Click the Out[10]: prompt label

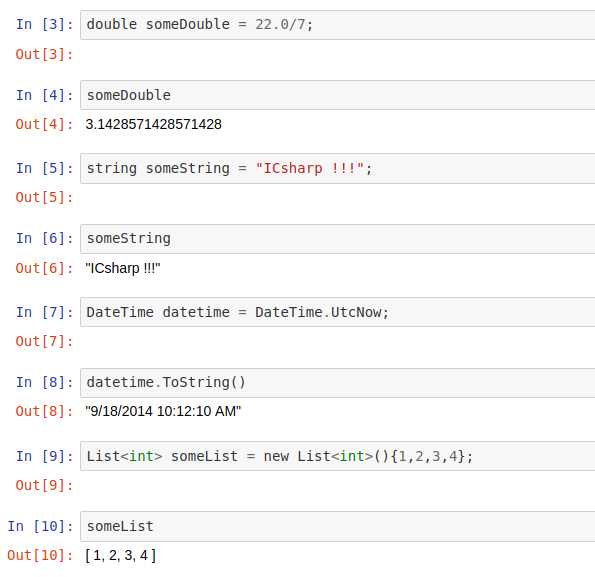[x=40, y=555]
